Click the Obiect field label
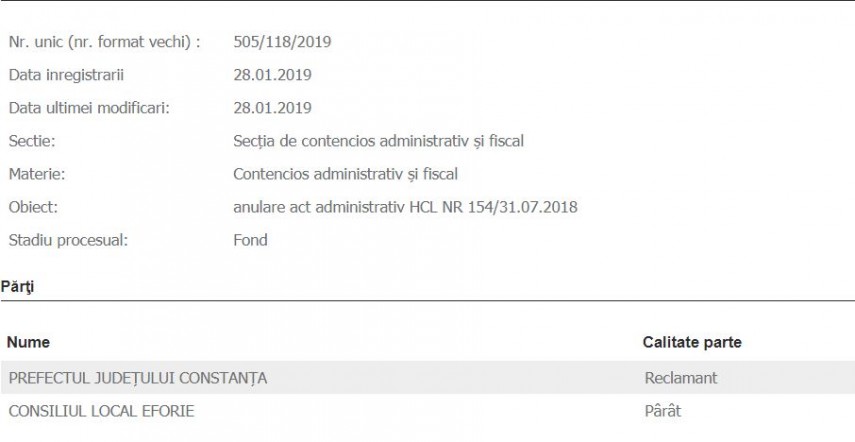Screen dimensions: 855x442 [33, 207]
